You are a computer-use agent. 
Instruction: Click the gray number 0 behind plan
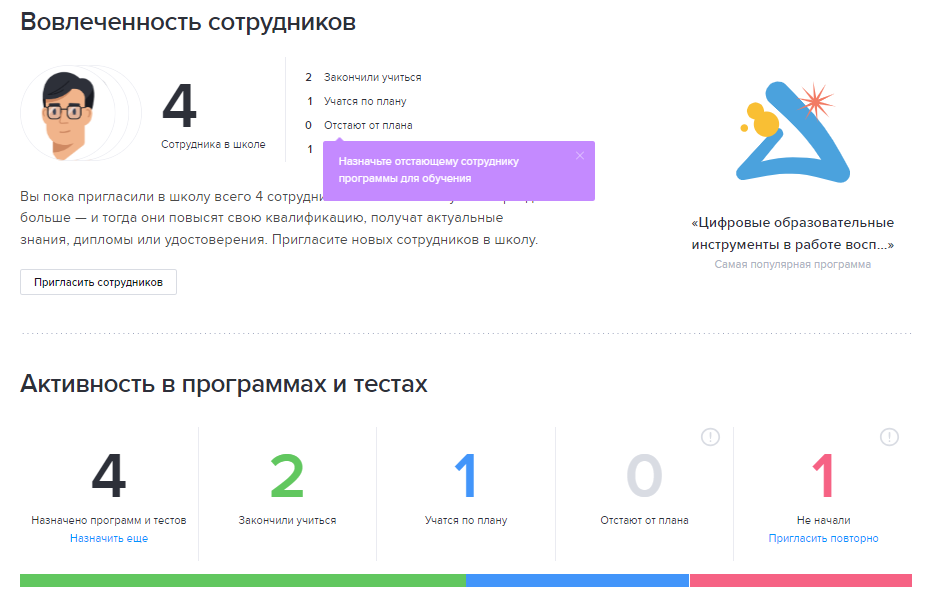(644, 477)
